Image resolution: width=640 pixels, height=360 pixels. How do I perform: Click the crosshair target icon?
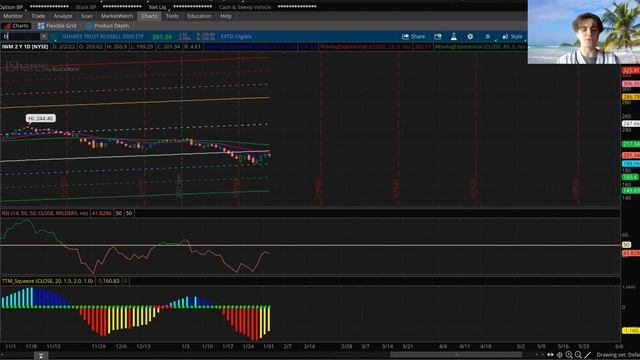560,355
